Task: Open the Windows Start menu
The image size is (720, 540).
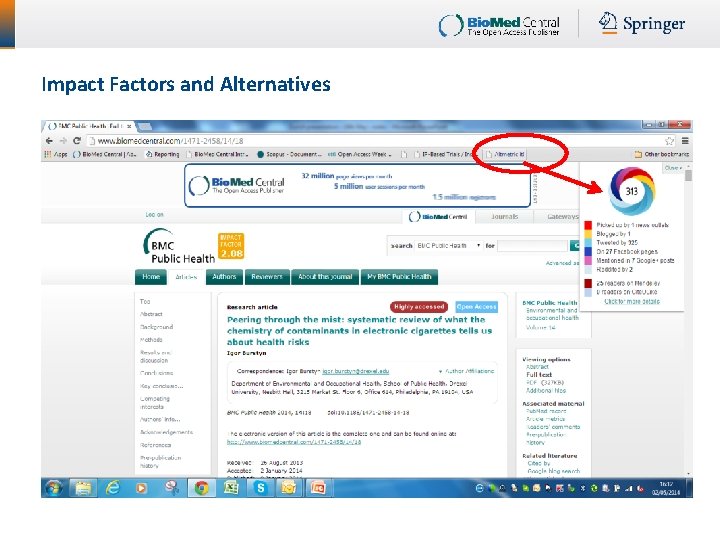Action: point(54,488)
